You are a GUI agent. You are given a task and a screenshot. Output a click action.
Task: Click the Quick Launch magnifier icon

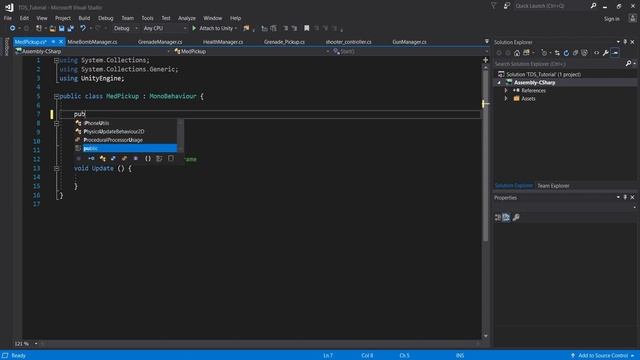[x=593, y=6]
